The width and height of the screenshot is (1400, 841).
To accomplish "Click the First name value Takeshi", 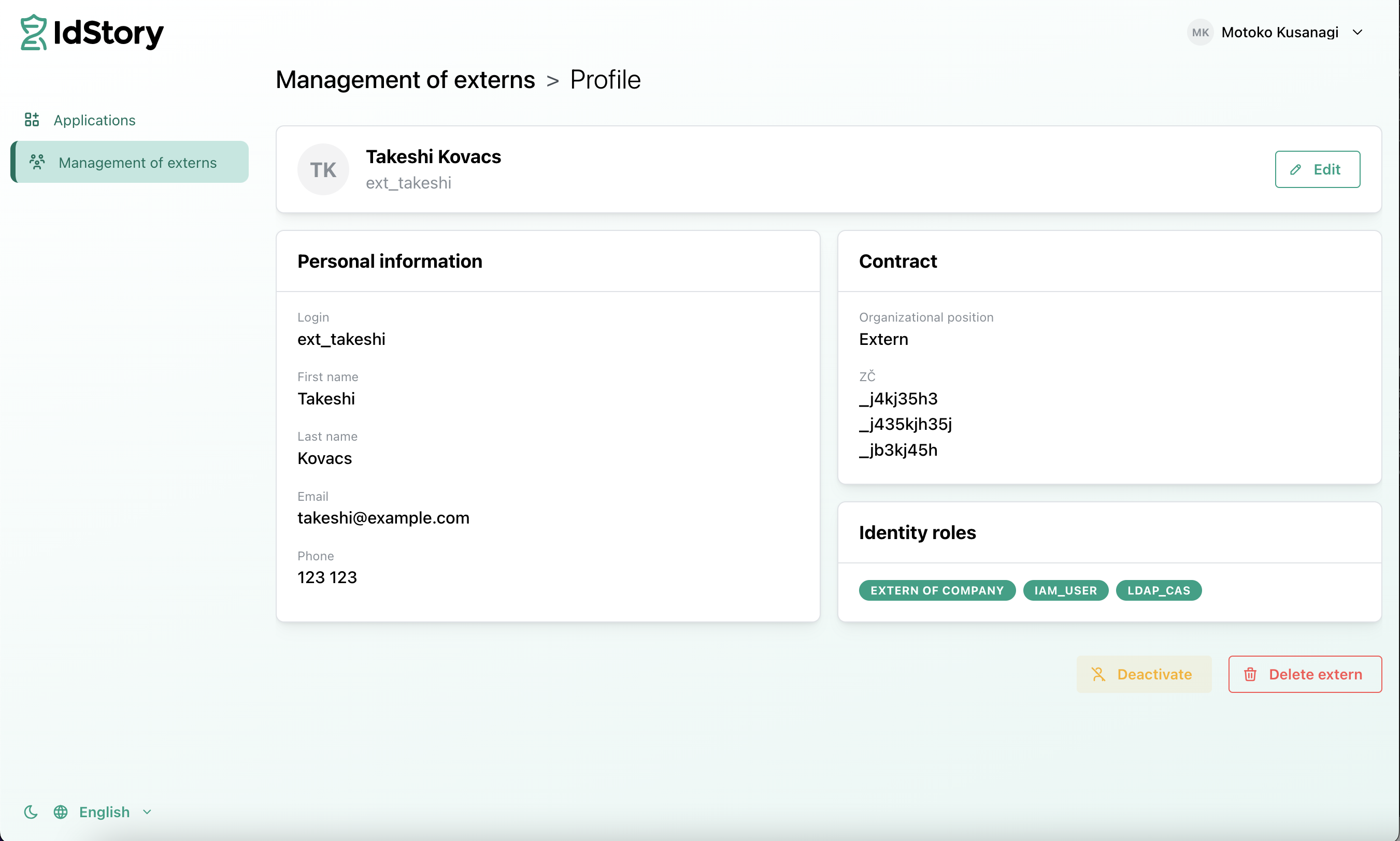I will pyautogui.click(x=326, y=399).
